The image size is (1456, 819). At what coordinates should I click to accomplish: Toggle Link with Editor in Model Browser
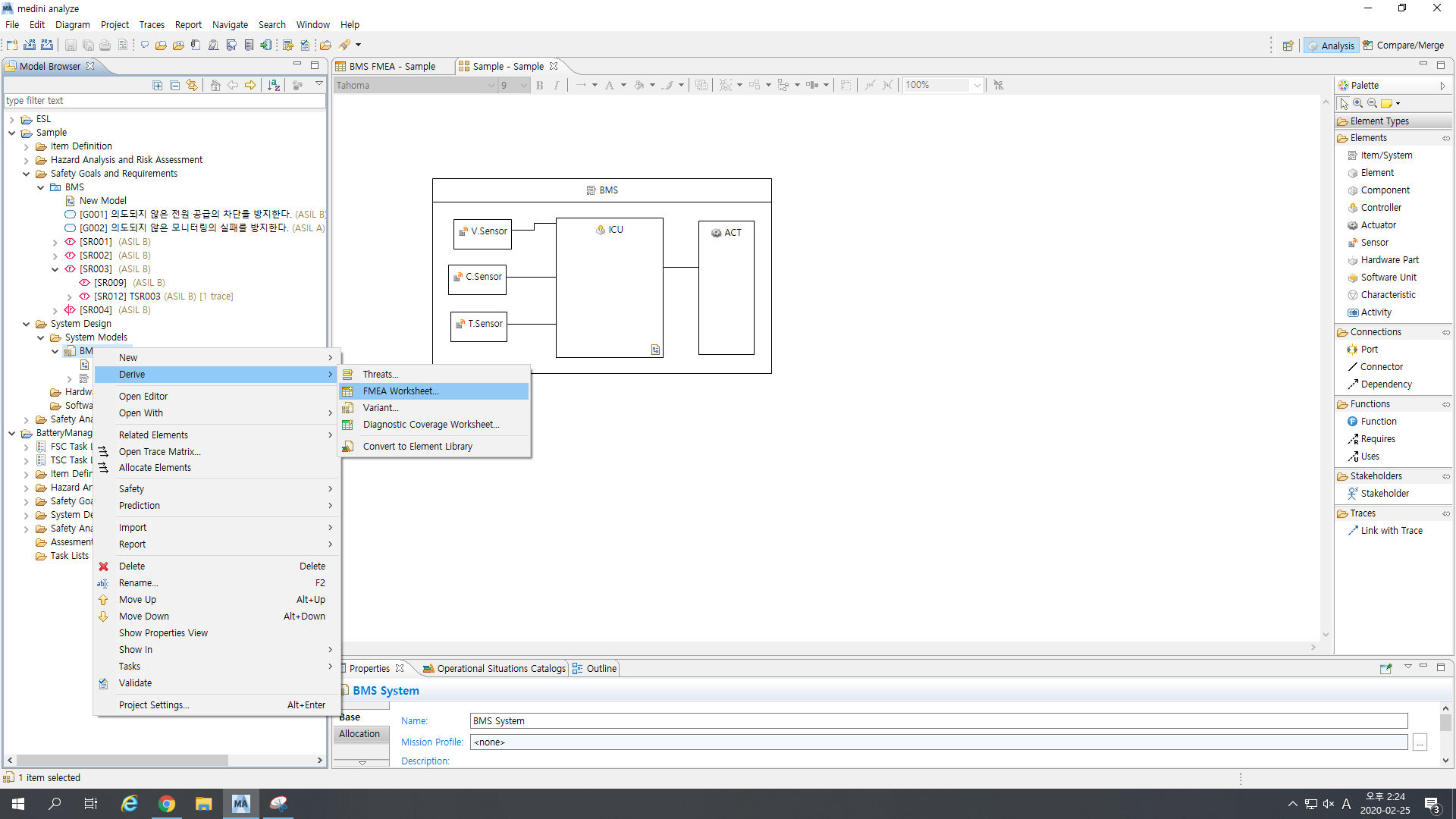pyautogui.click(x=192, y=85)
